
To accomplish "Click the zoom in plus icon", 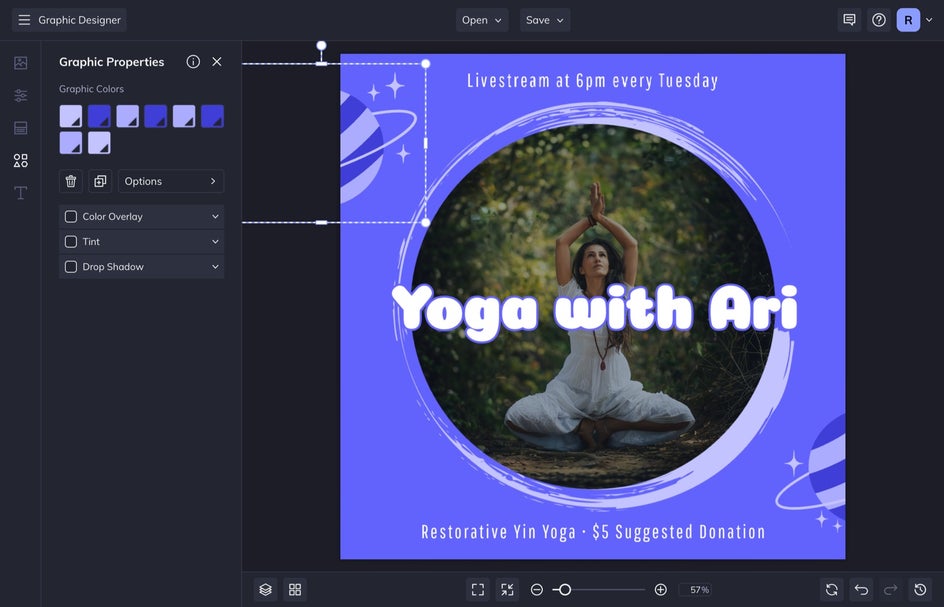I will (x=660, y=590).
